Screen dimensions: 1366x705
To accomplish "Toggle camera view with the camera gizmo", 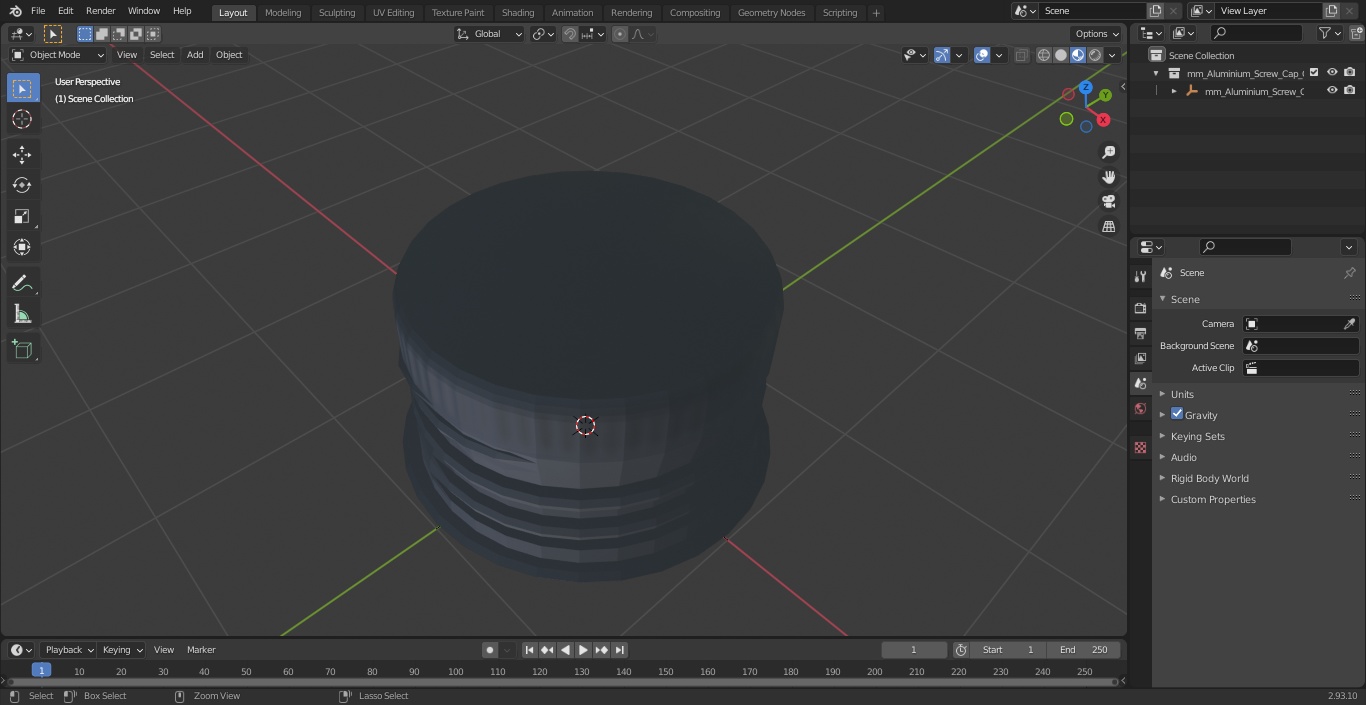I will 1108,201.
